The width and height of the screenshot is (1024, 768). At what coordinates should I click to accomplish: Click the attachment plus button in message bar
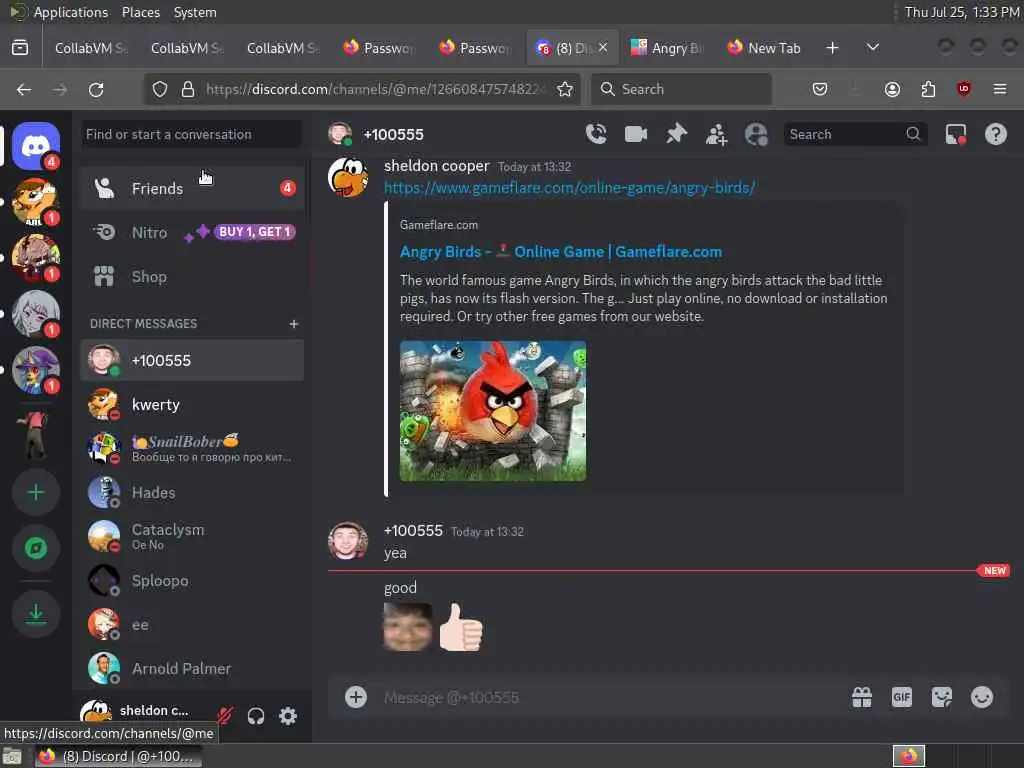click(356, 697)
